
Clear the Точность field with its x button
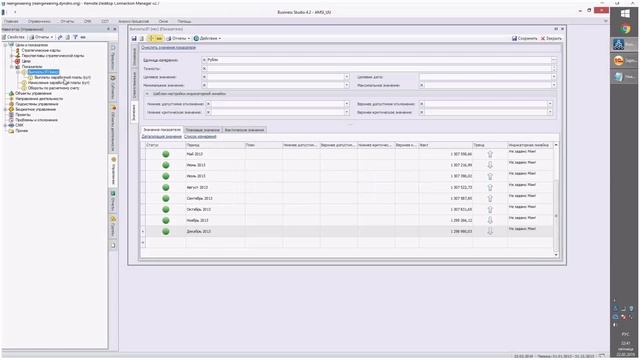pyautogui.click(x=204, y=69)
